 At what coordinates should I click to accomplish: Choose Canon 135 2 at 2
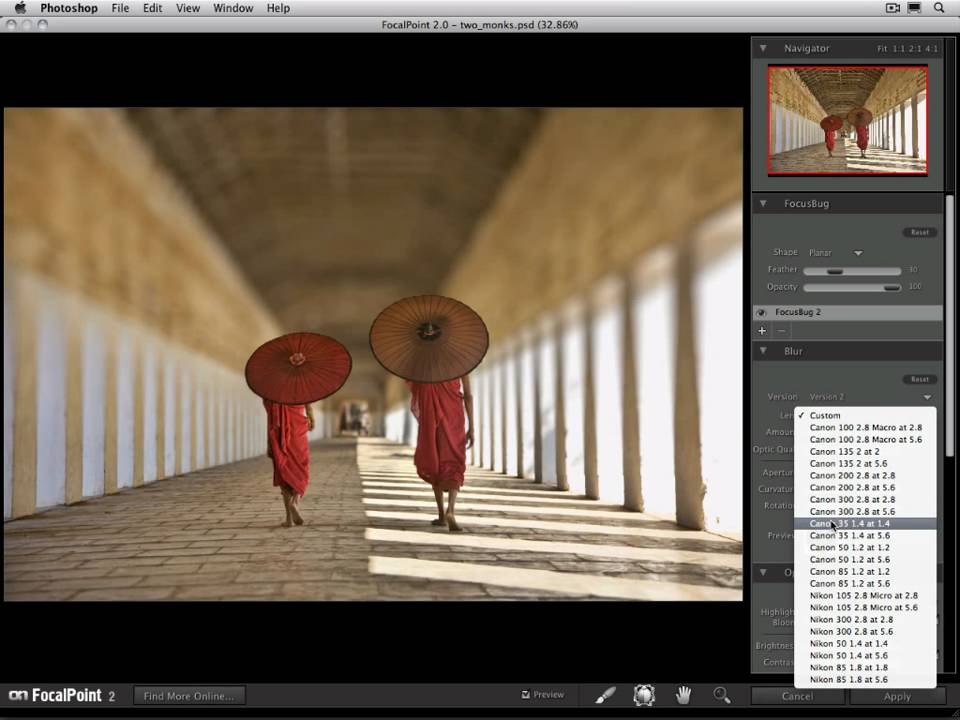tap(865, 451)
